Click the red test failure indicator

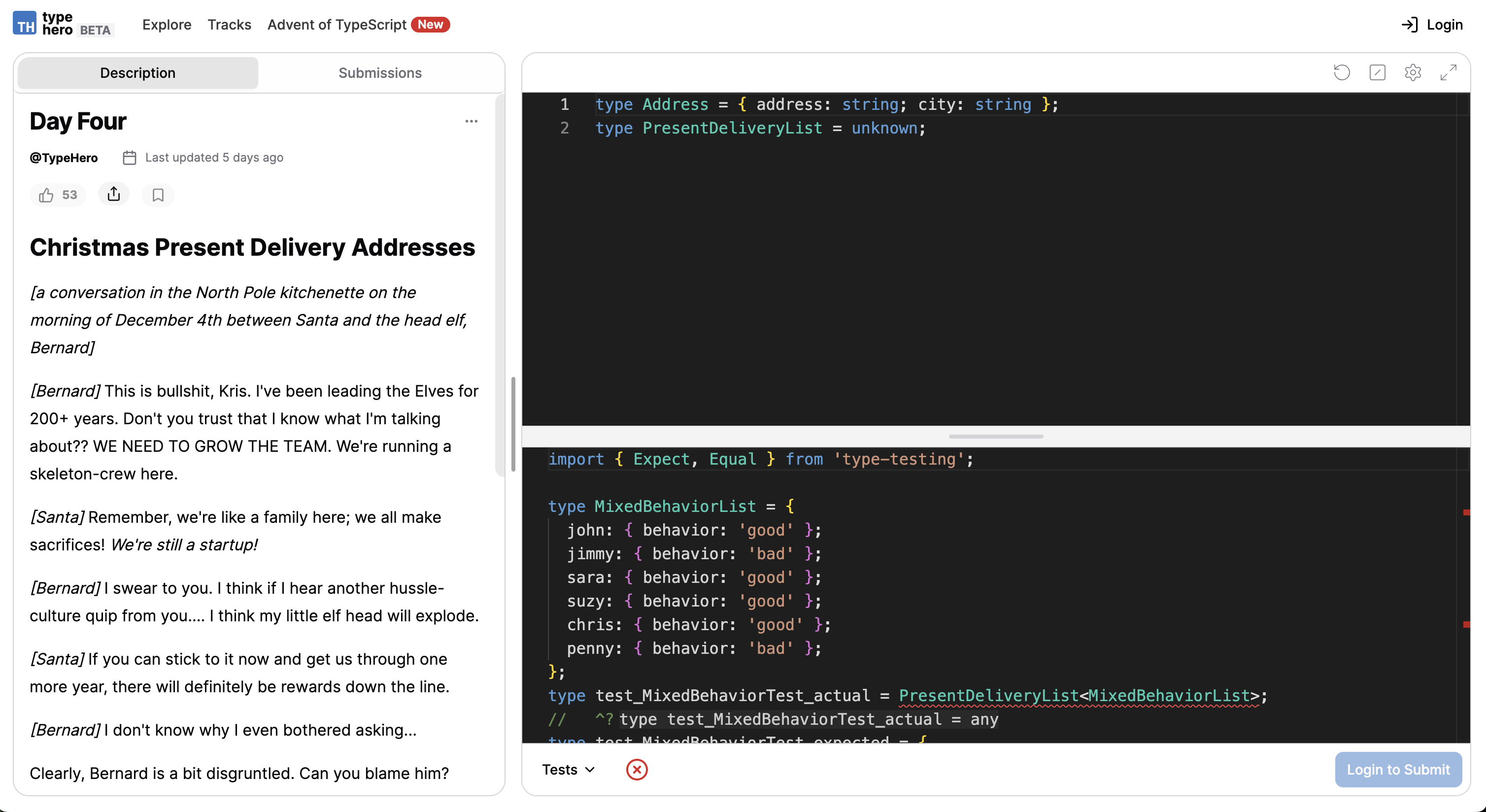pyautogui.click(x=637, y=769)
